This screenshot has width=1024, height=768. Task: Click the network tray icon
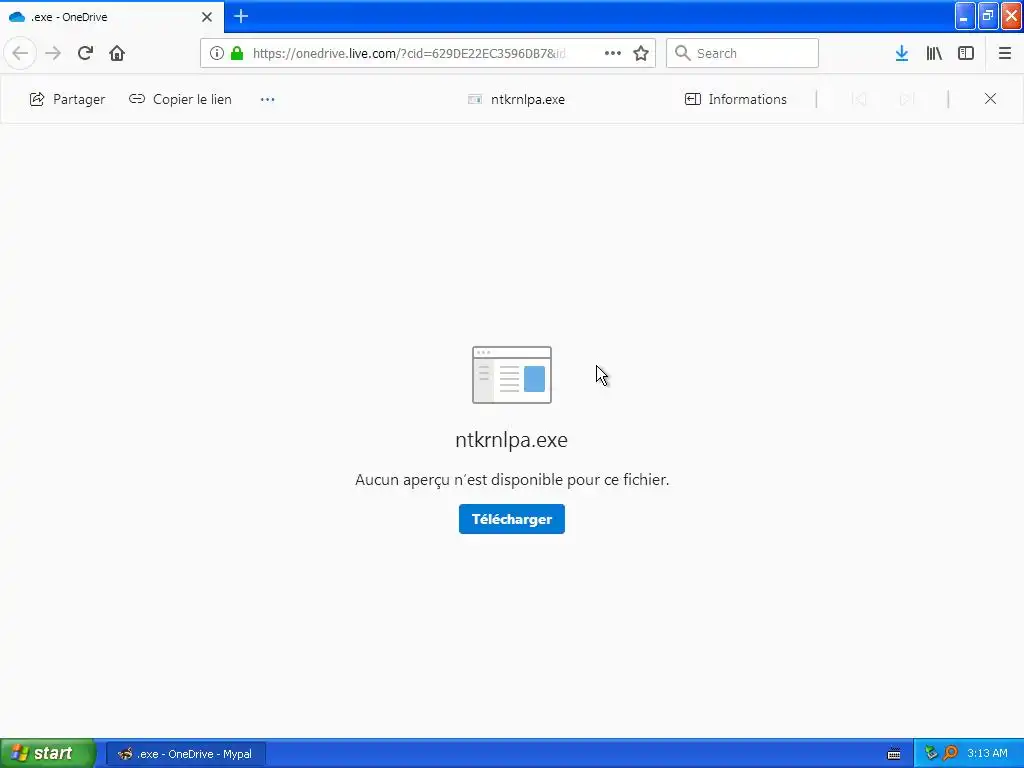click(931, 754)
